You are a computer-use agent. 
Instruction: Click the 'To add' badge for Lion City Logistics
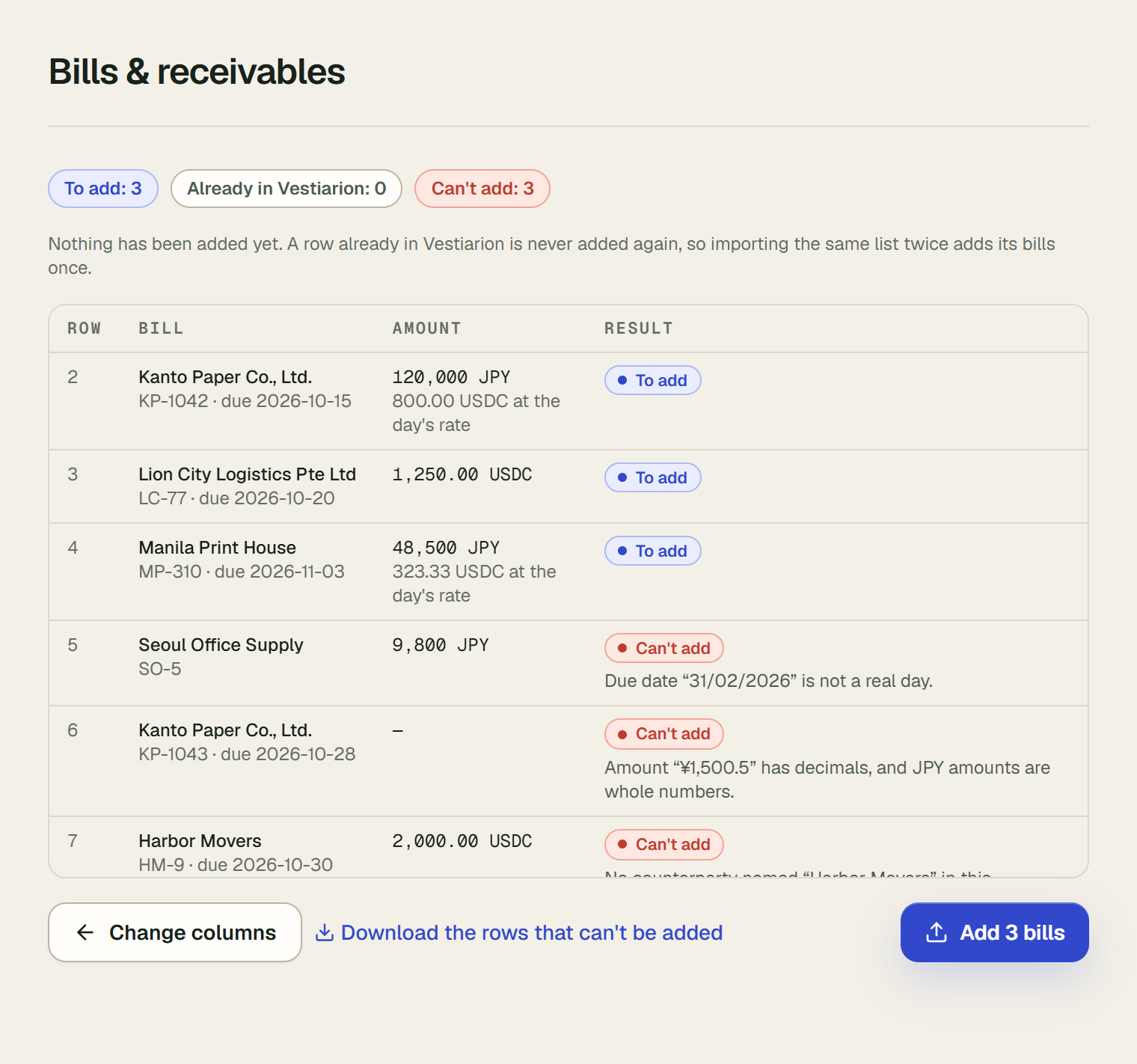click(x=653, y=477)
